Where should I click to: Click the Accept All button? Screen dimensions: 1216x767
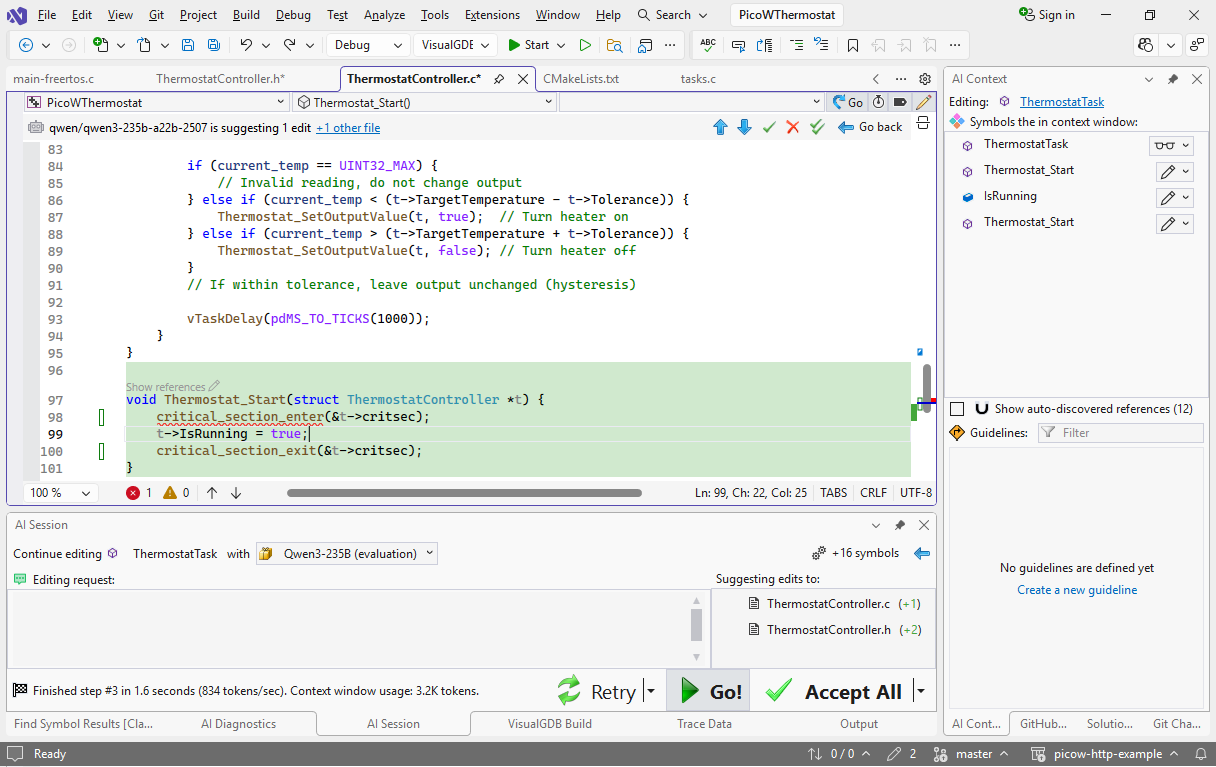[x=836, y=692]
